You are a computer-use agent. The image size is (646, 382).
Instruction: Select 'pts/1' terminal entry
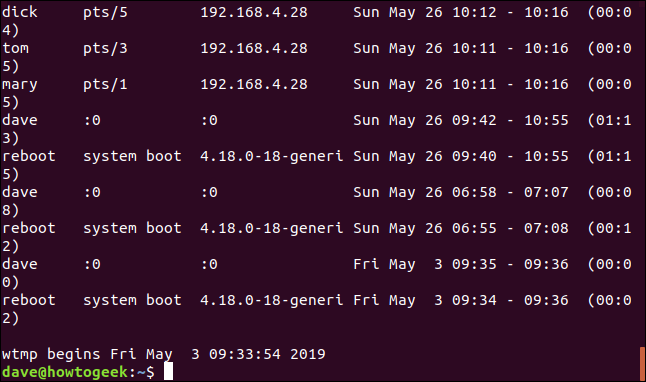[105, 85]
